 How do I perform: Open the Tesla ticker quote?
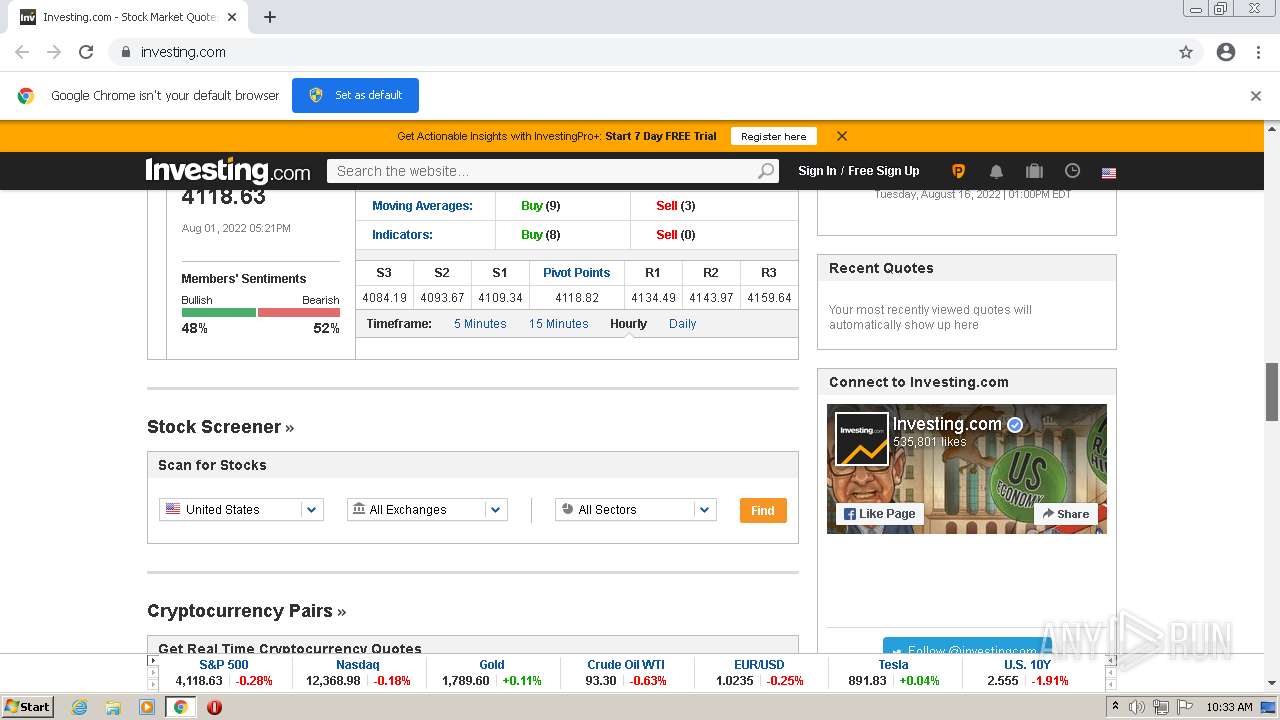coord(894,665)
